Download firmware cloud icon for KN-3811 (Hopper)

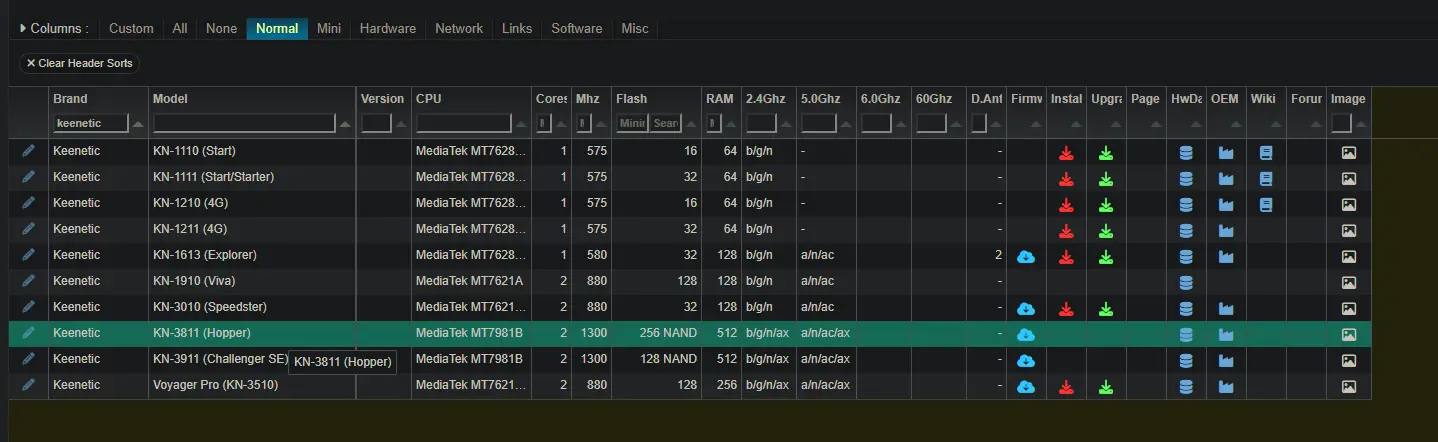point(1026,335)
